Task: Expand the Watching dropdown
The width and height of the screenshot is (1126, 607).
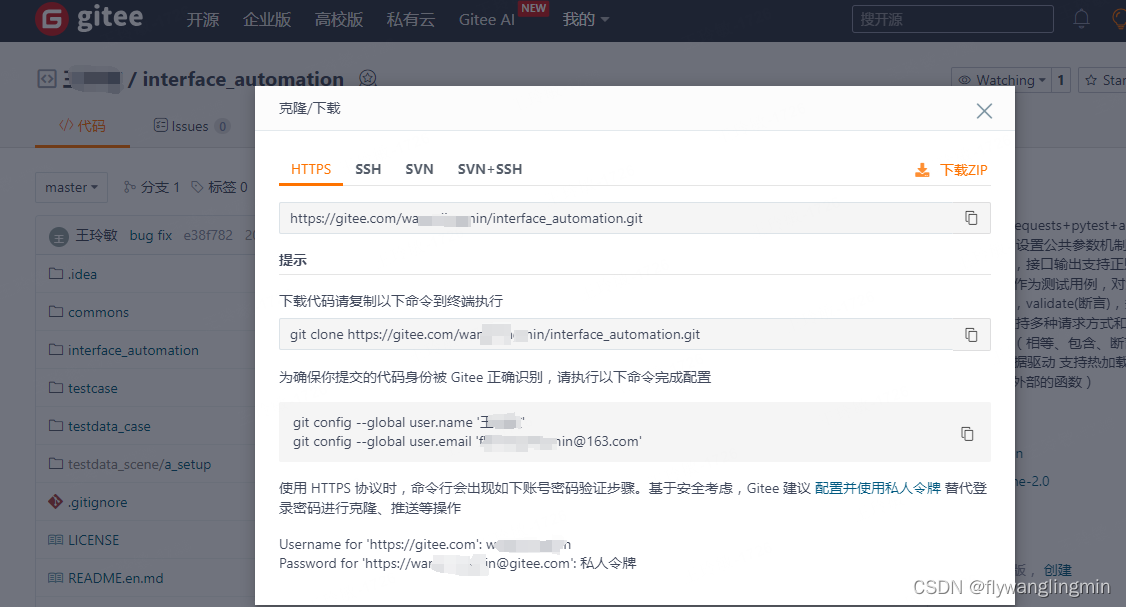Action: coord(1002,80)
